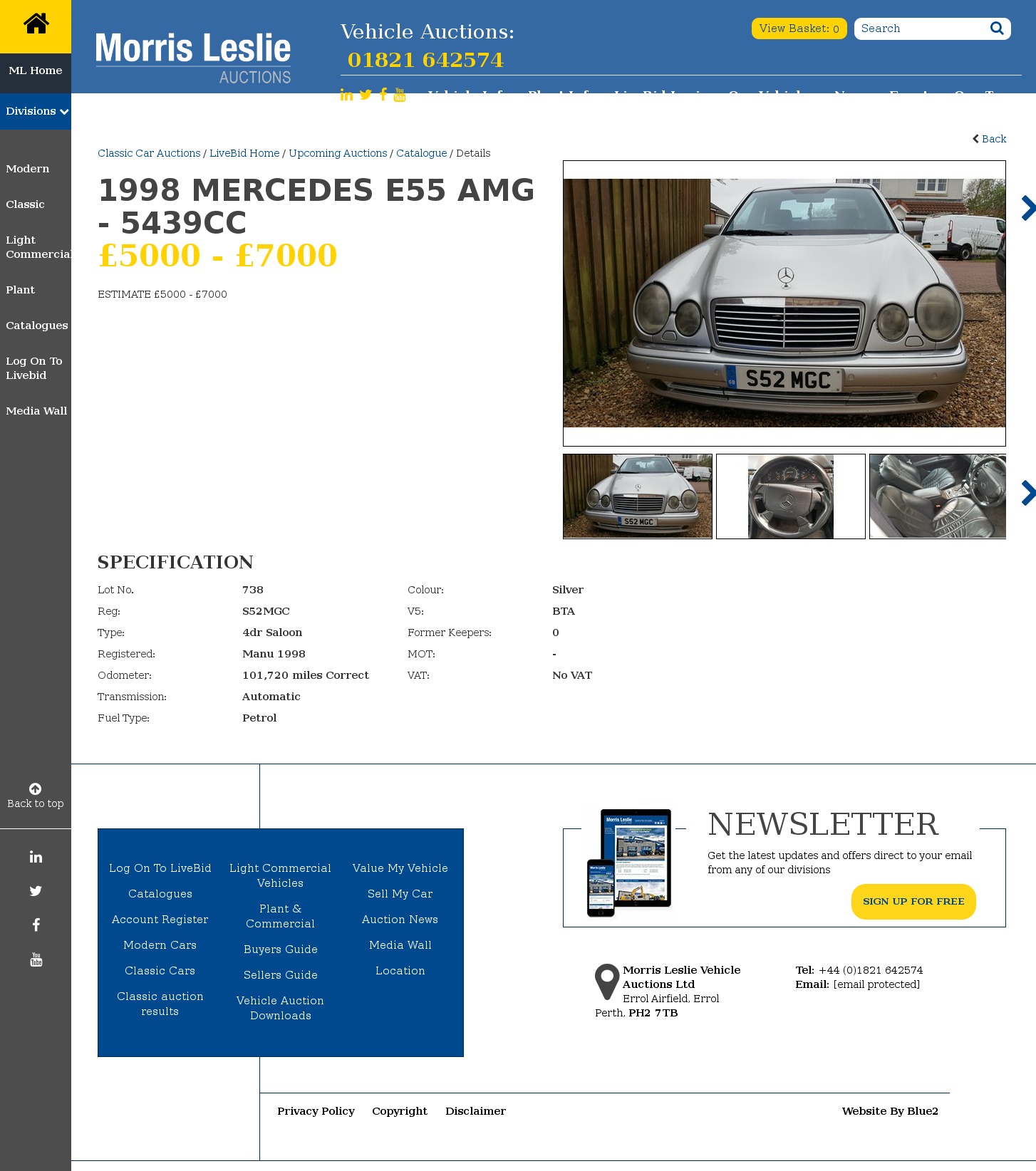This screenshot has width=1036, height=1171.
Task: Open Classic Car Auctions breadcrumb
Action: tap(149, 153)
